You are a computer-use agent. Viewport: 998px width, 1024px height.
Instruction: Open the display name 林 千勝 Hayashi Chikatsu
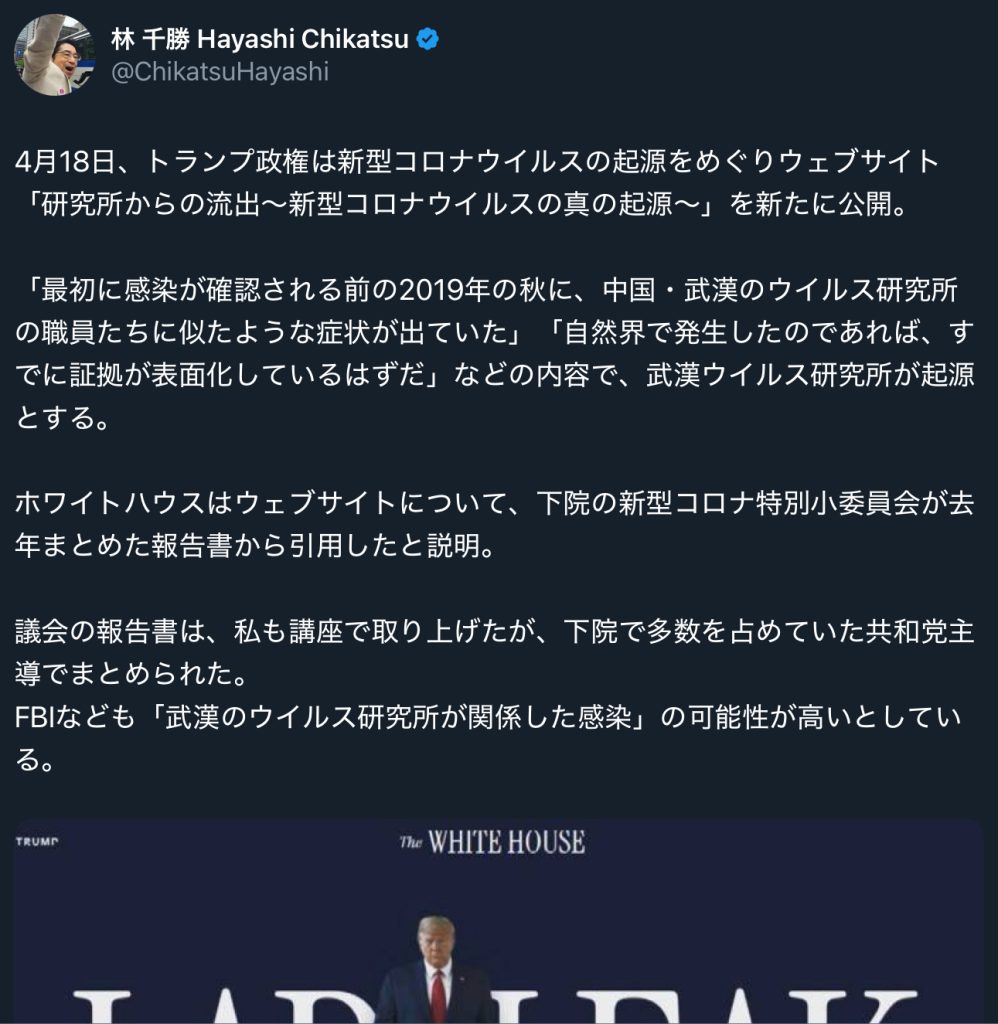[260, 40]
